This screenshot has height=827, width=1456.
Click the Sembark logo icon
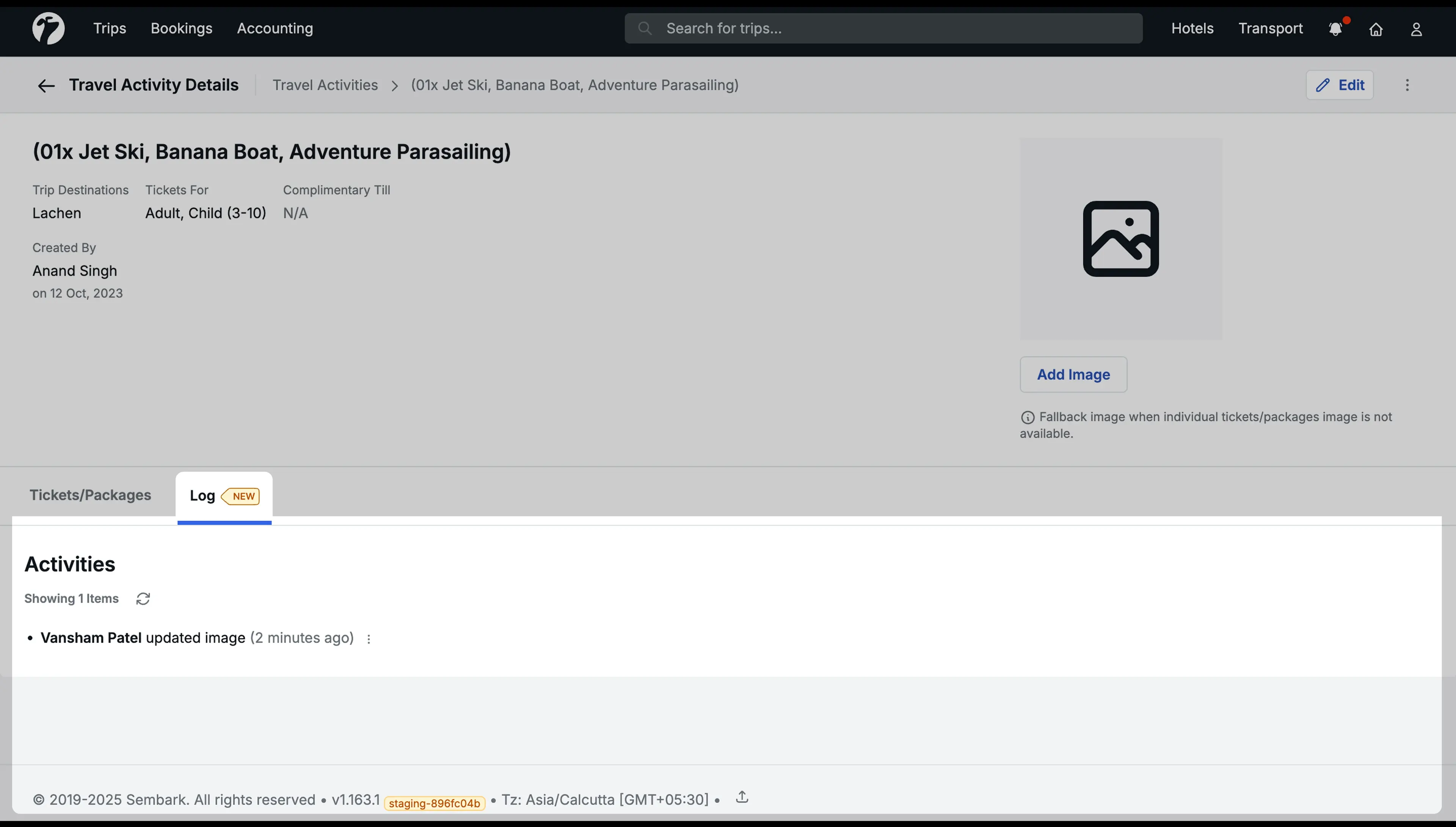click(48, 28)
